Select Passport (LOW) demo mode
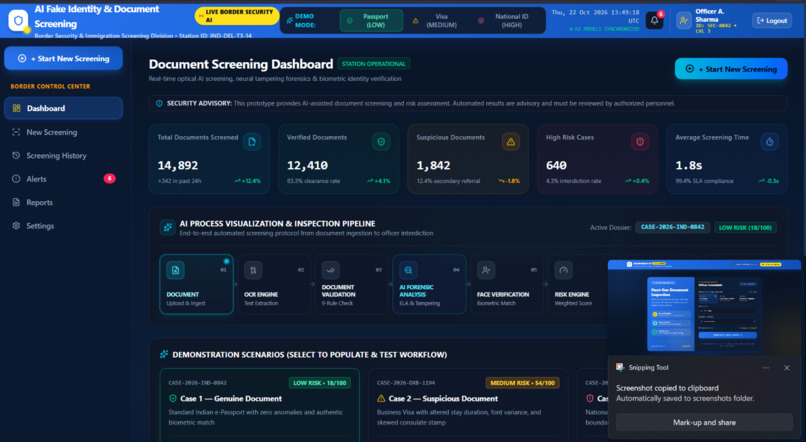806x442 pixels. click(371, 21)
